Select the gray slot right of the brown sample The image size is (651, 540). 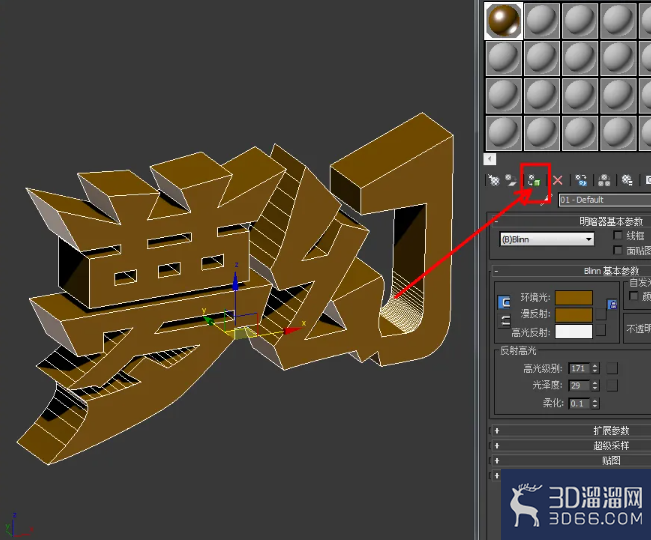pos(542,20)
